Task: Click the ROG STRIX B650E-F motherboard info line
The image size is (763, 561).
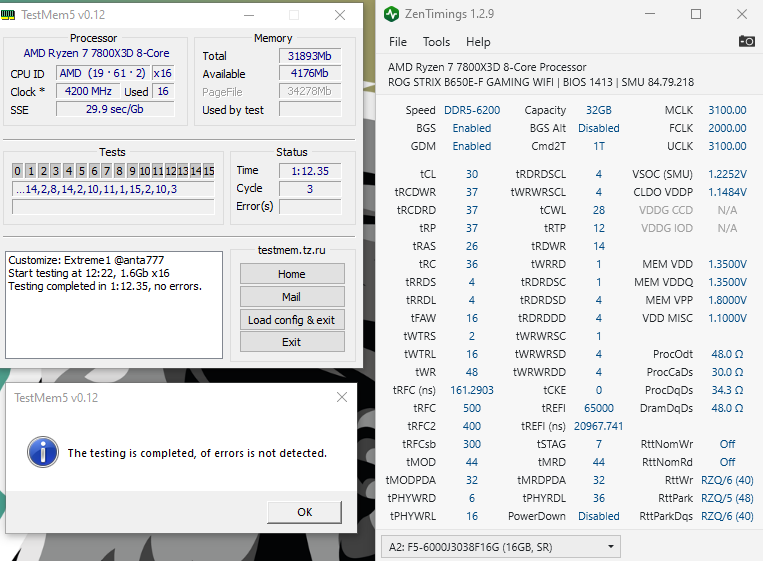Action: point(541,82)
